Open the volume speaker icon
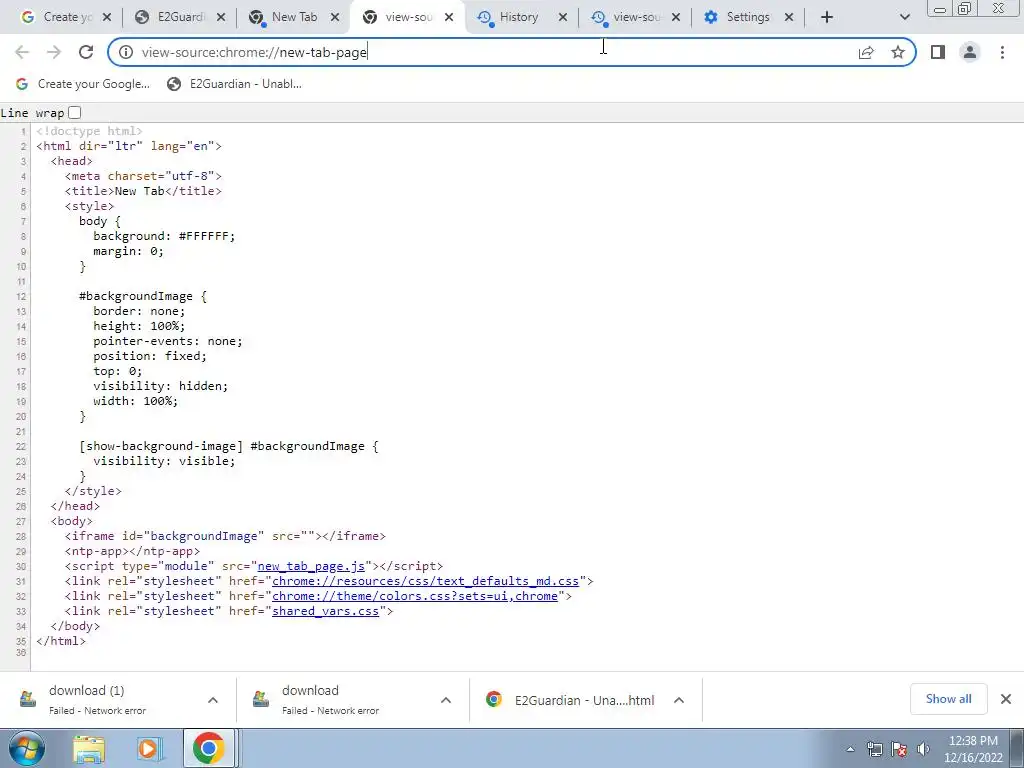This screenshot has width=1024, height=768. point(923,749)
